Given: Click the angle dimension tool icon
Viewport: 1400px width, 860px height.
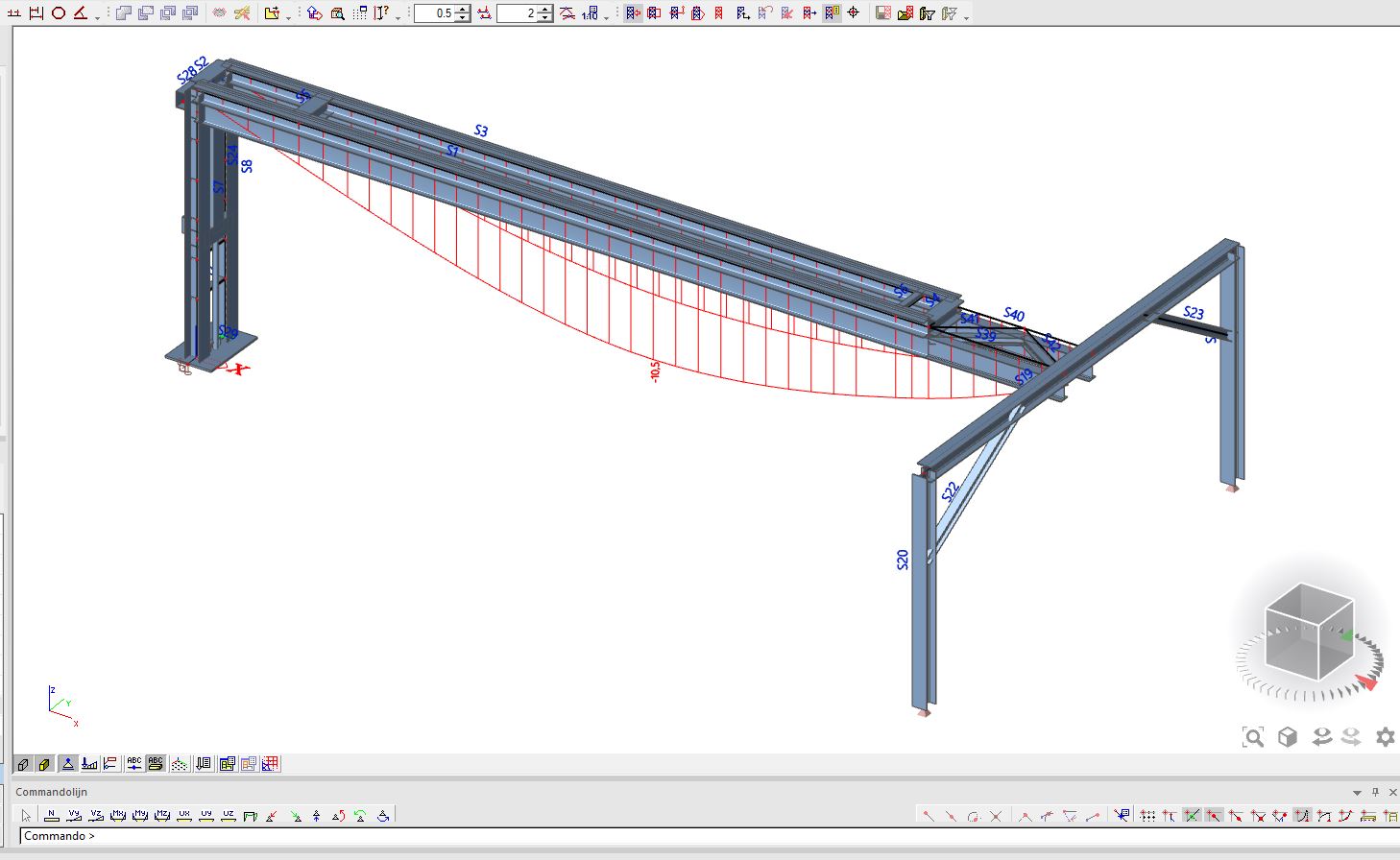Looking at the screenshot, I should click(81, 12).
